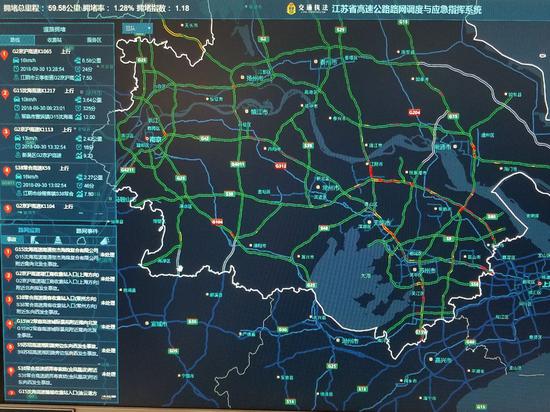Click congestion marker 4 for S38常合高速K56
The height and width of the screenshot is (412, 550).
[x=7, y=171]
